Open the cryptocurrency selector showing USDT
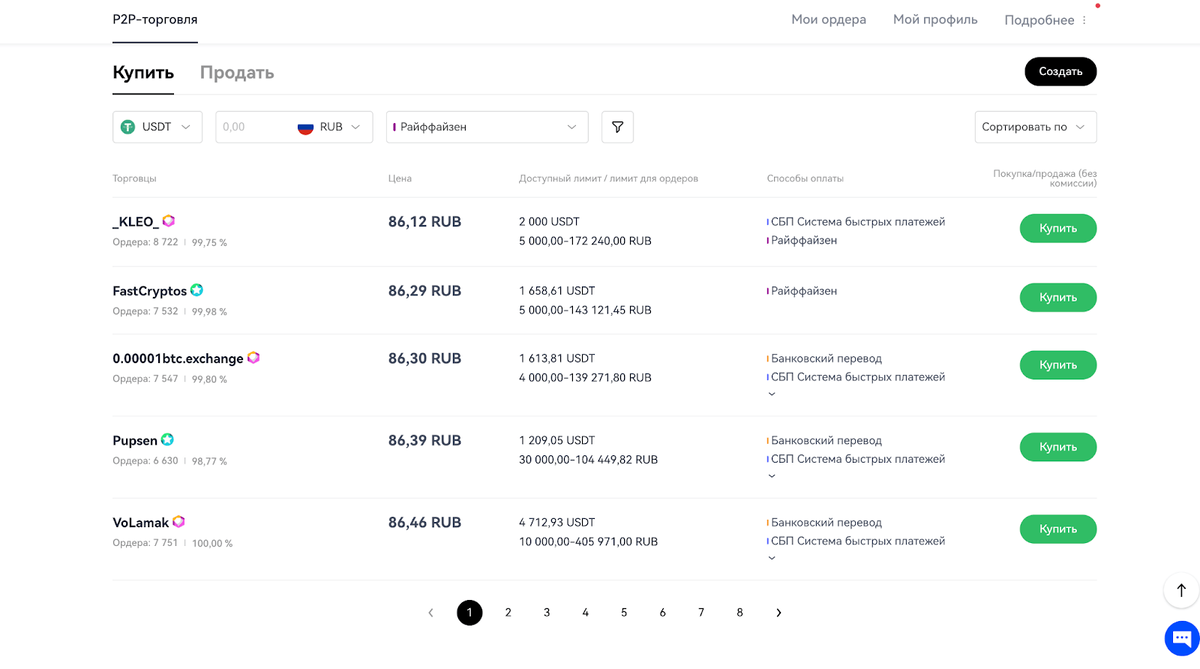 [x=157, y=127]
